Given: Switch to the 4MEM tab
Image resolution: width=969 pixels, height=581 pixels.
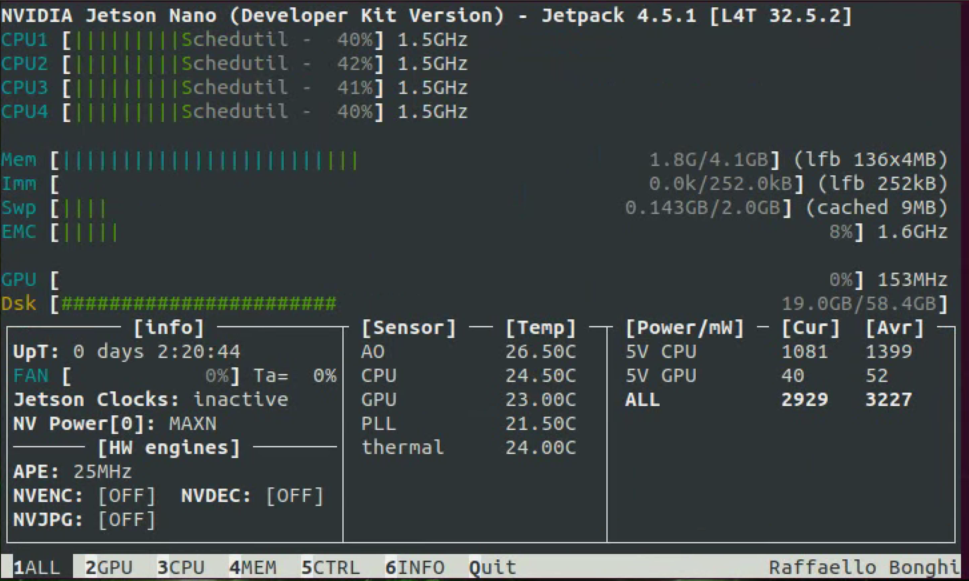Looking at the screenshot, I should [253, 567].
